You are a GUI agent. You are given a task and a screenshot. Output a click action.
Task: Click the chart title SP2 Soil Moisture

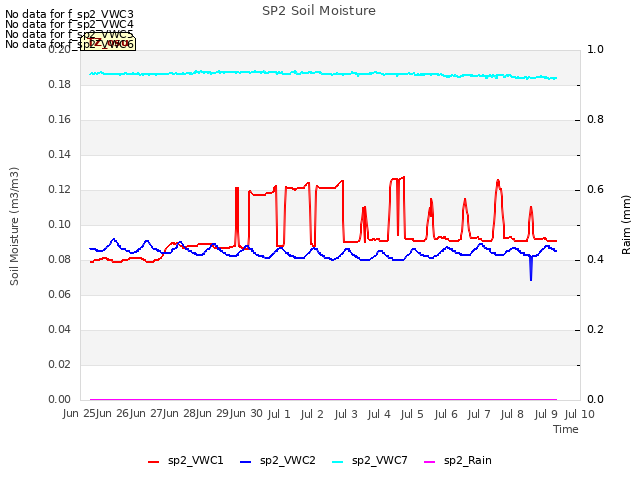[319, 11]
